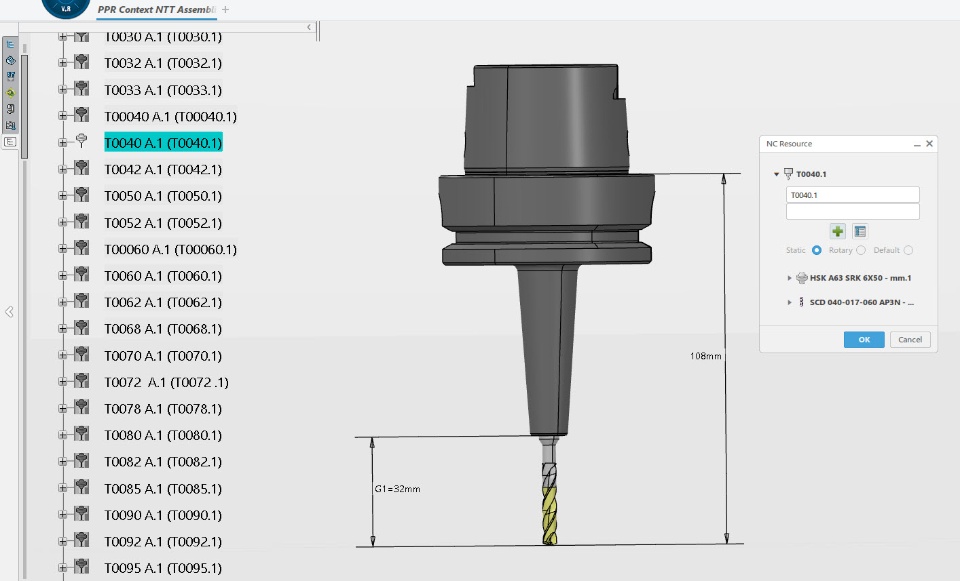
Task: Expand HSK A63 SRK 6X50 holder node
Action: 789,278
